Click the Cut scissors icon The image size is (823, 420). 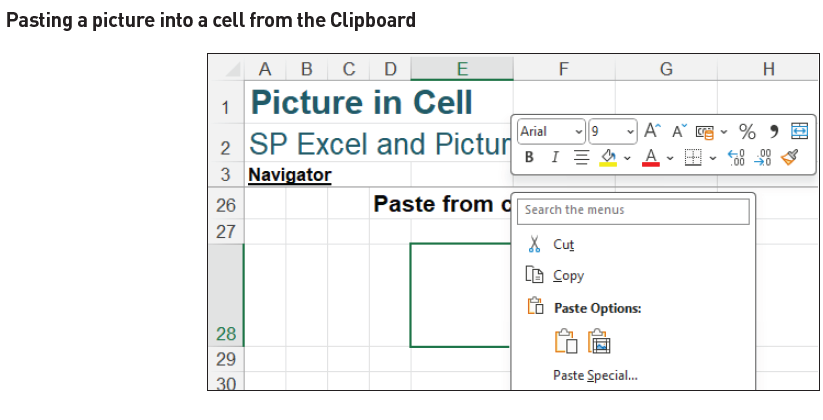coord(534,244)
